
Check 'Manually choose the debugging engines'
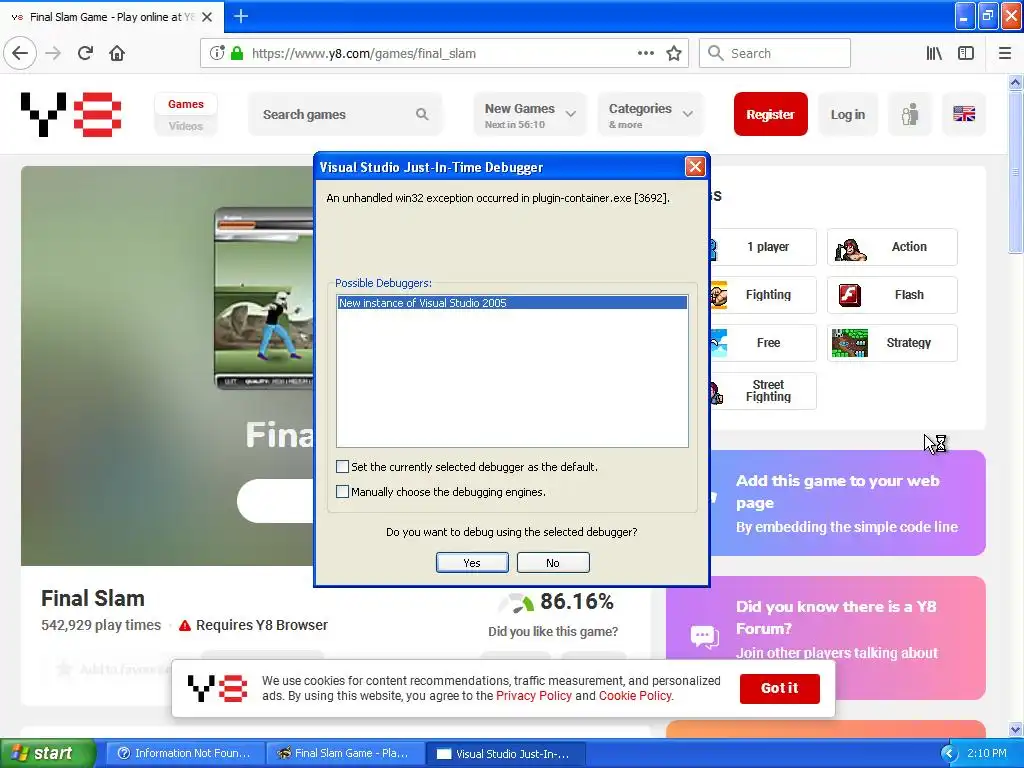[342, 491]
